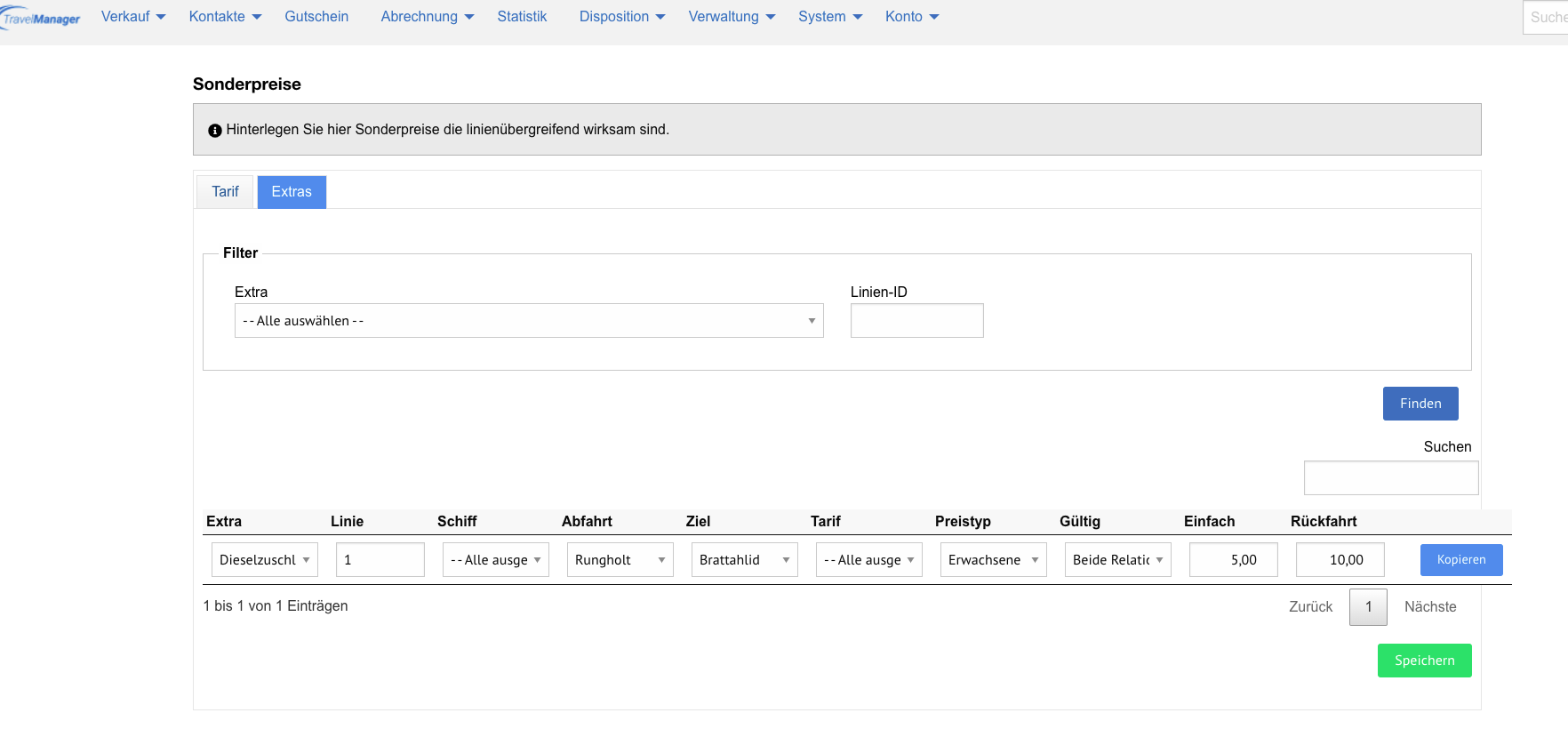Open the Extra filter dropdown
1568x745 pixels.
pyautogui.click(x=529, y=321)
